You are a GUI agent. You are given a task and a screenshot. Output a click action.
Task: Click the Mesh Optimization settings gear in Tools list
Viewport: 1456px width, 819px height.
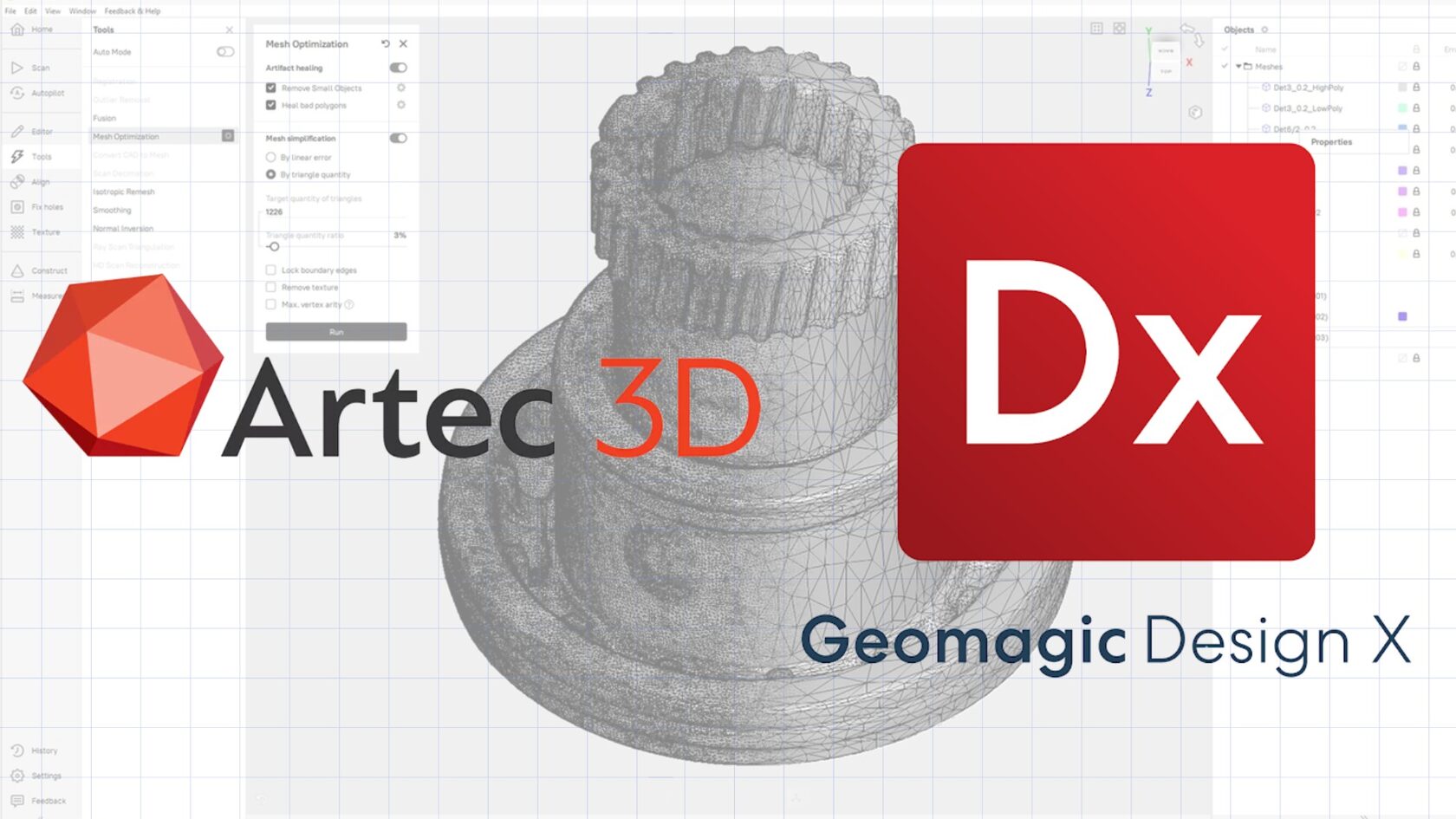point(228,136)
